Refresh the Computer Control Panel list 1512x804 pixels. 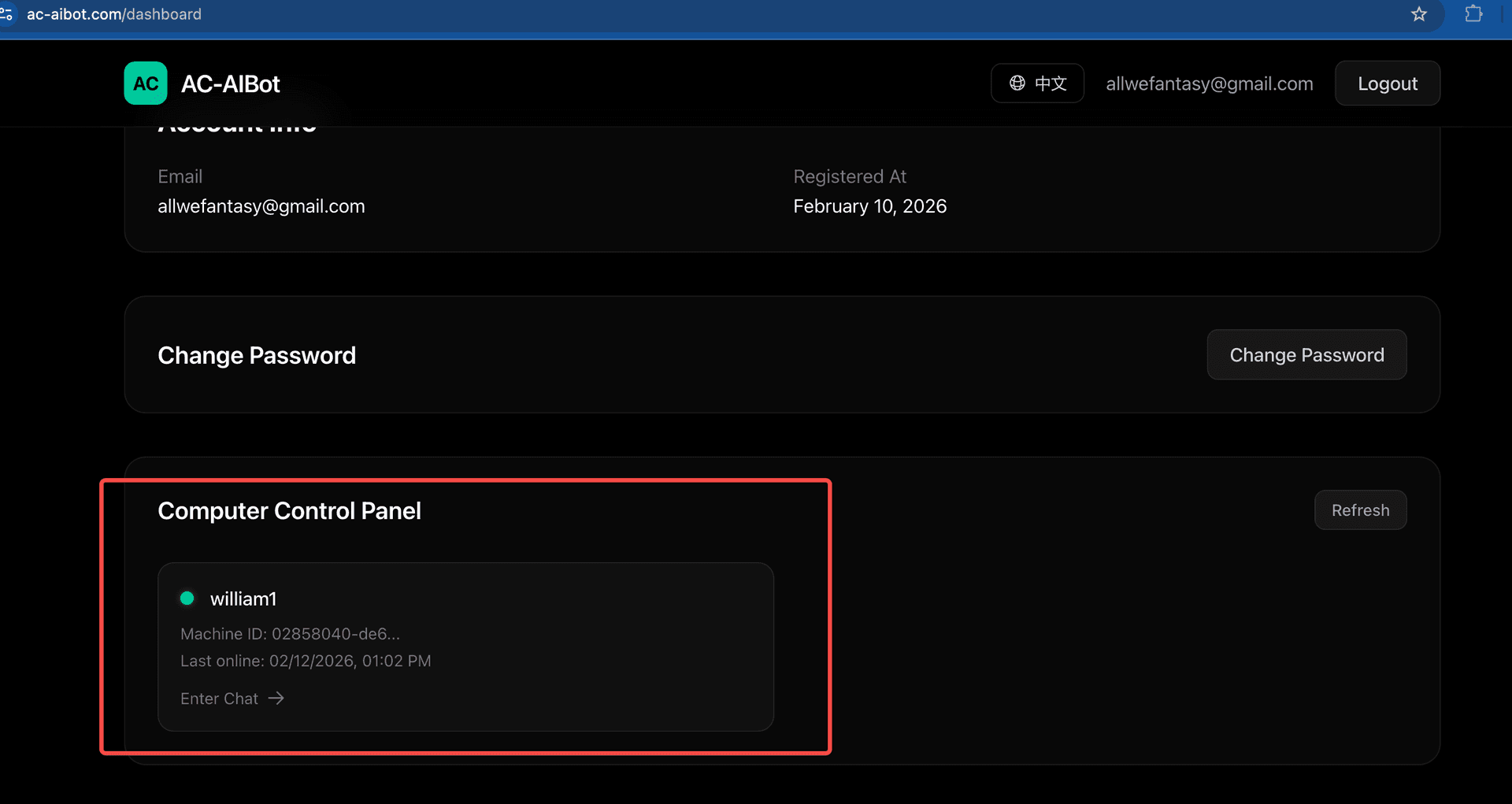coord(1360,510)
